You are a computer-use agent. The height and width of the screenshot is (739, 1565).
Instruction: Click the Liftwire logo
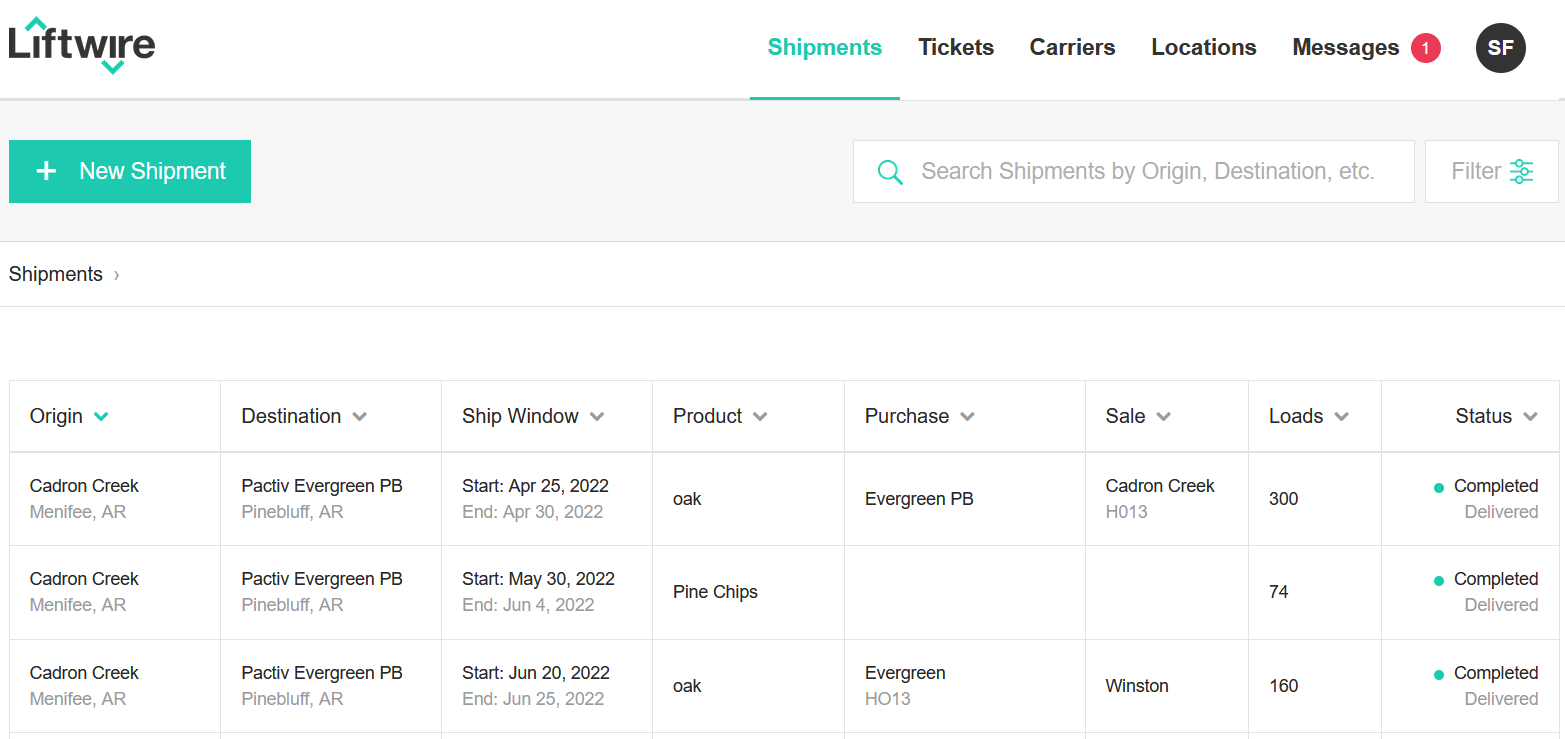82,46
